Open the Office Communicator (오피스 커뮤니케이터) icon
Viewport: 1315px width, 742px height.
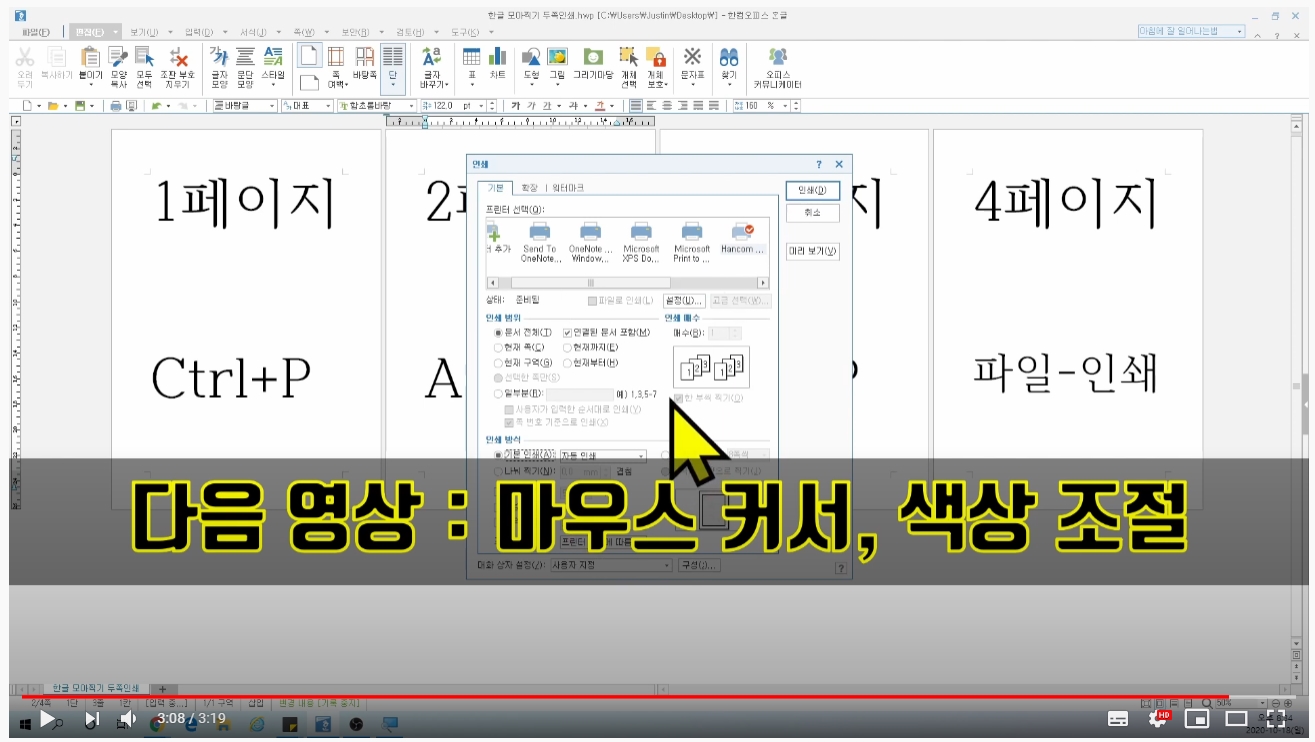(778, 57)
